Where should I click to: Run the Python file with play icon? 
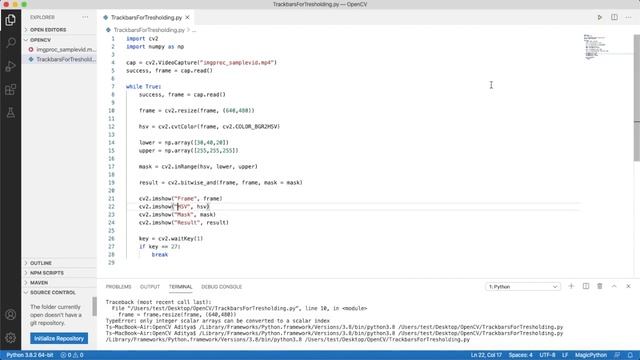[600, 18]
